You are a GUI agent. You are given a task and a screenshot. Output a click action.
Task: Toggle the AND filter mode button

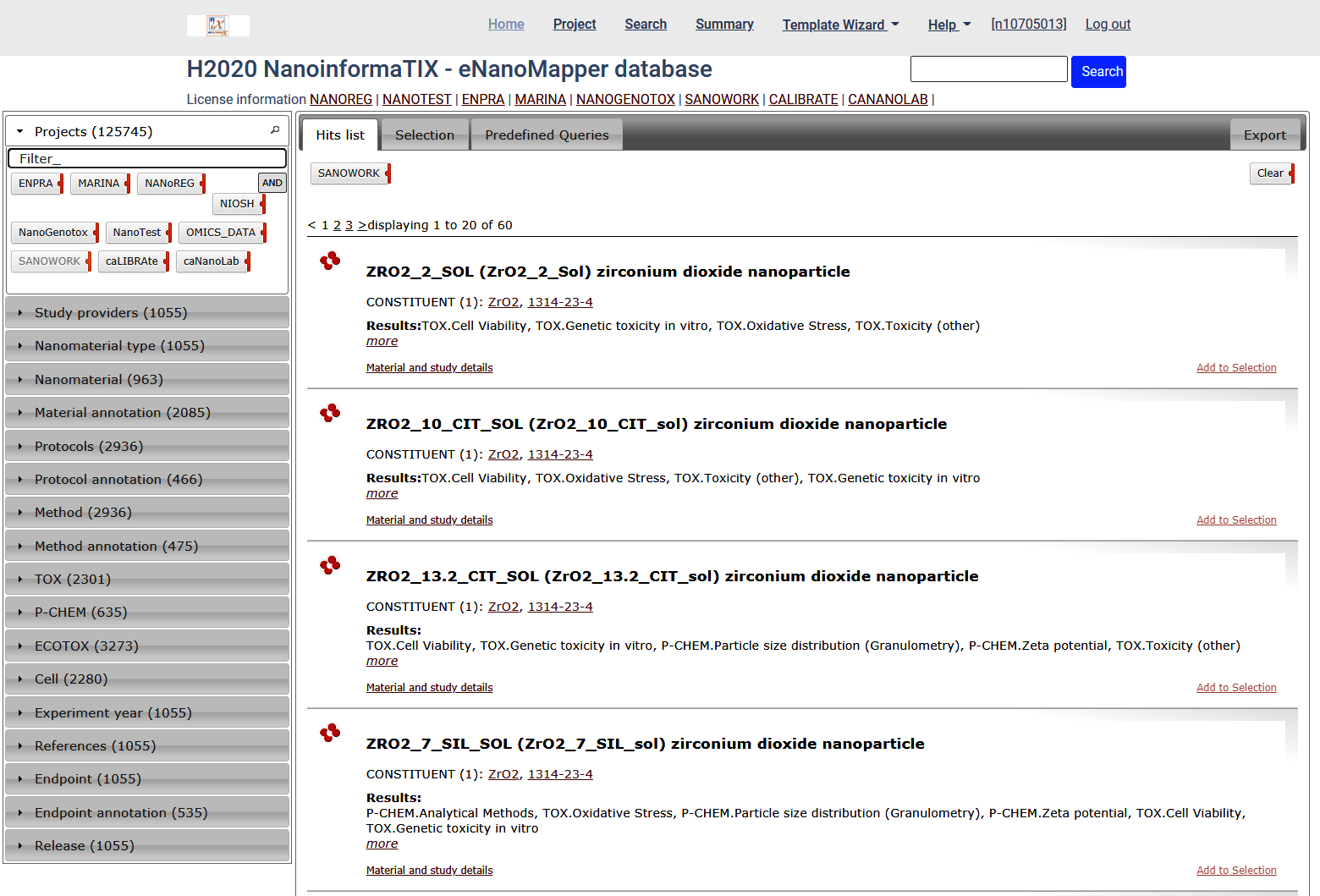click(x=272, y=183)
